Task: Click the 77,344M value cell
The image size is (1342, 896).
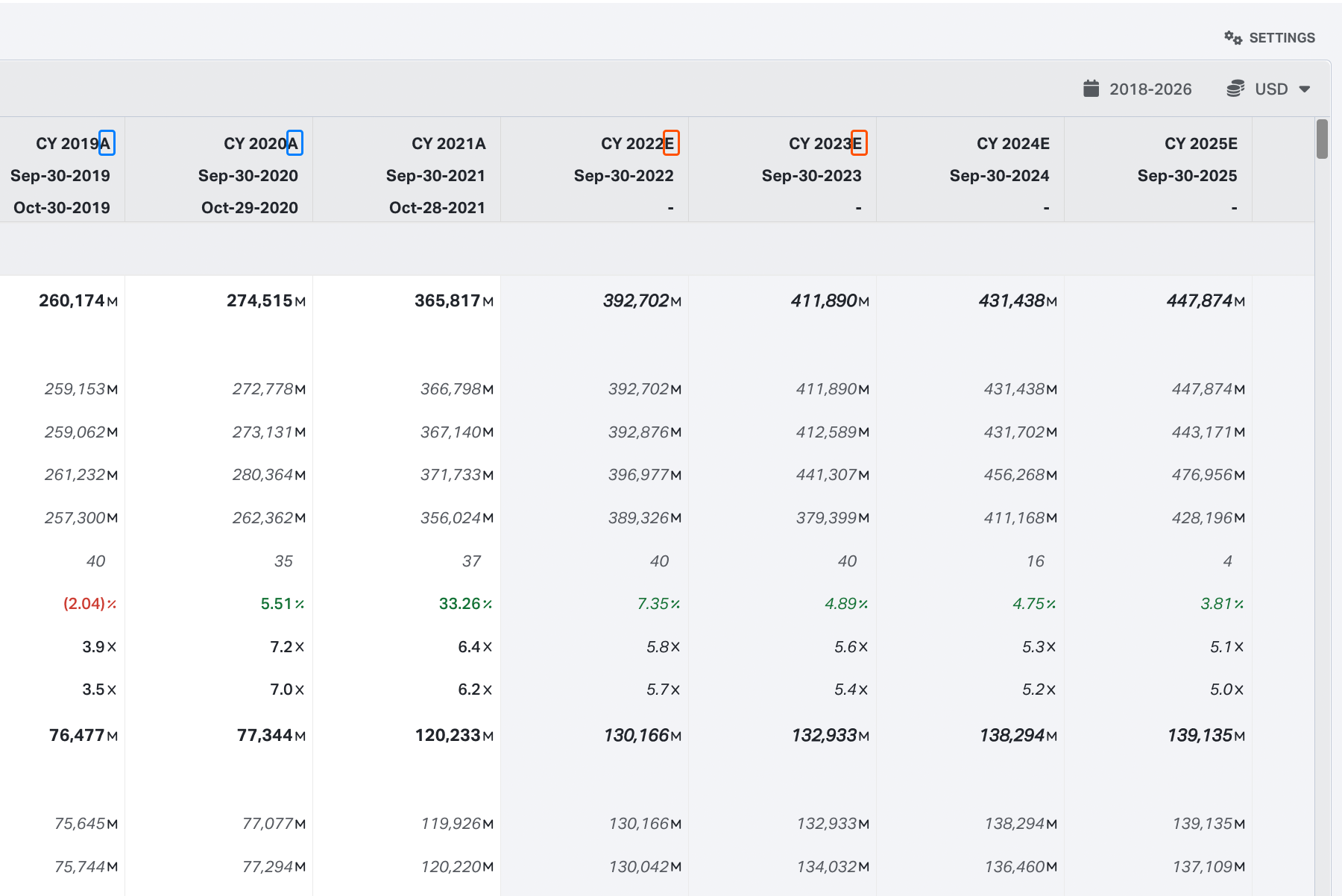Action: 271,736
